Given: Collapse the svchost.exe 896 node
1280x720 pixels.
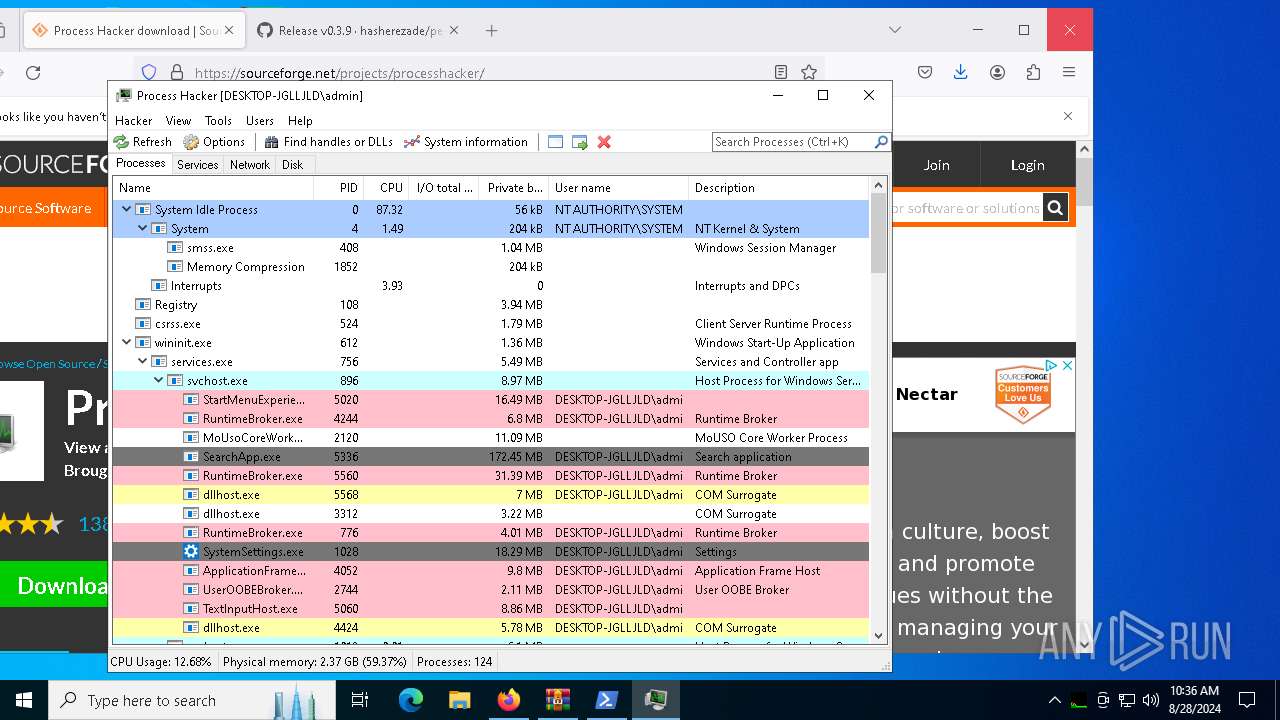Looking at the screenshot, I should 159,380.
